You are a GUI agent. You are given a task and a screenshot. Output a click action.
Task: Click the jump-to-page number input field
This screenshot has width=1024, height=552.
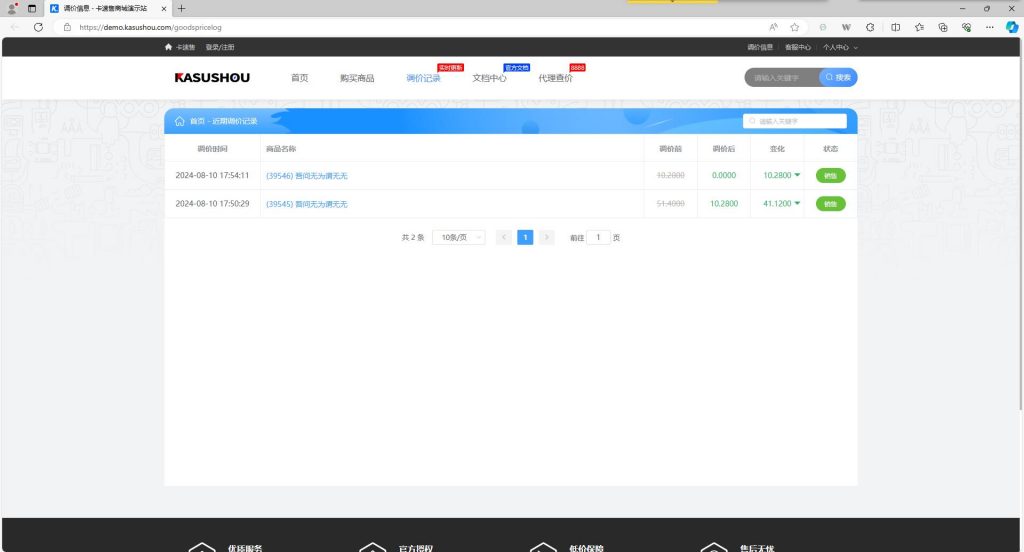[x=598, y=237]
